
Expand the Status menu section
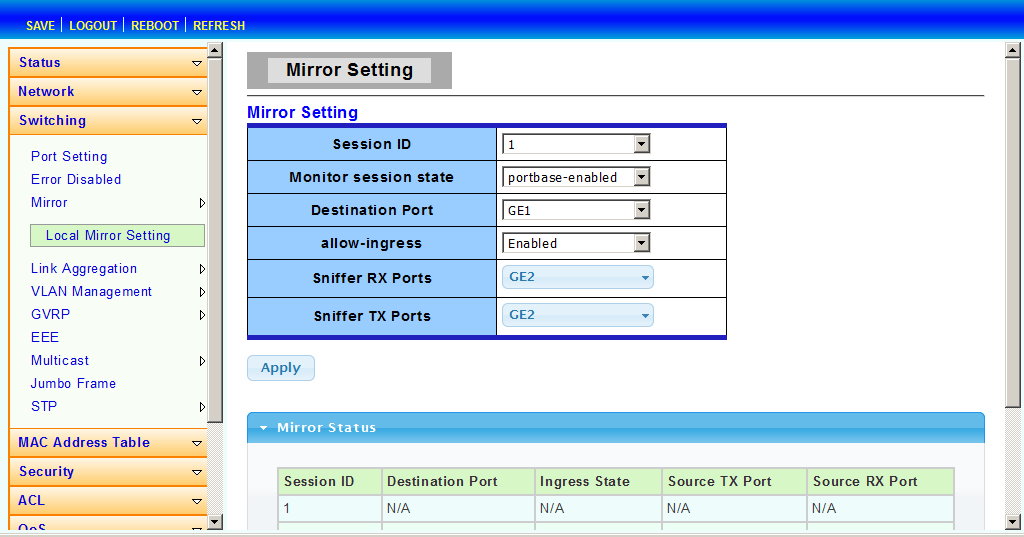click(108, 63)
